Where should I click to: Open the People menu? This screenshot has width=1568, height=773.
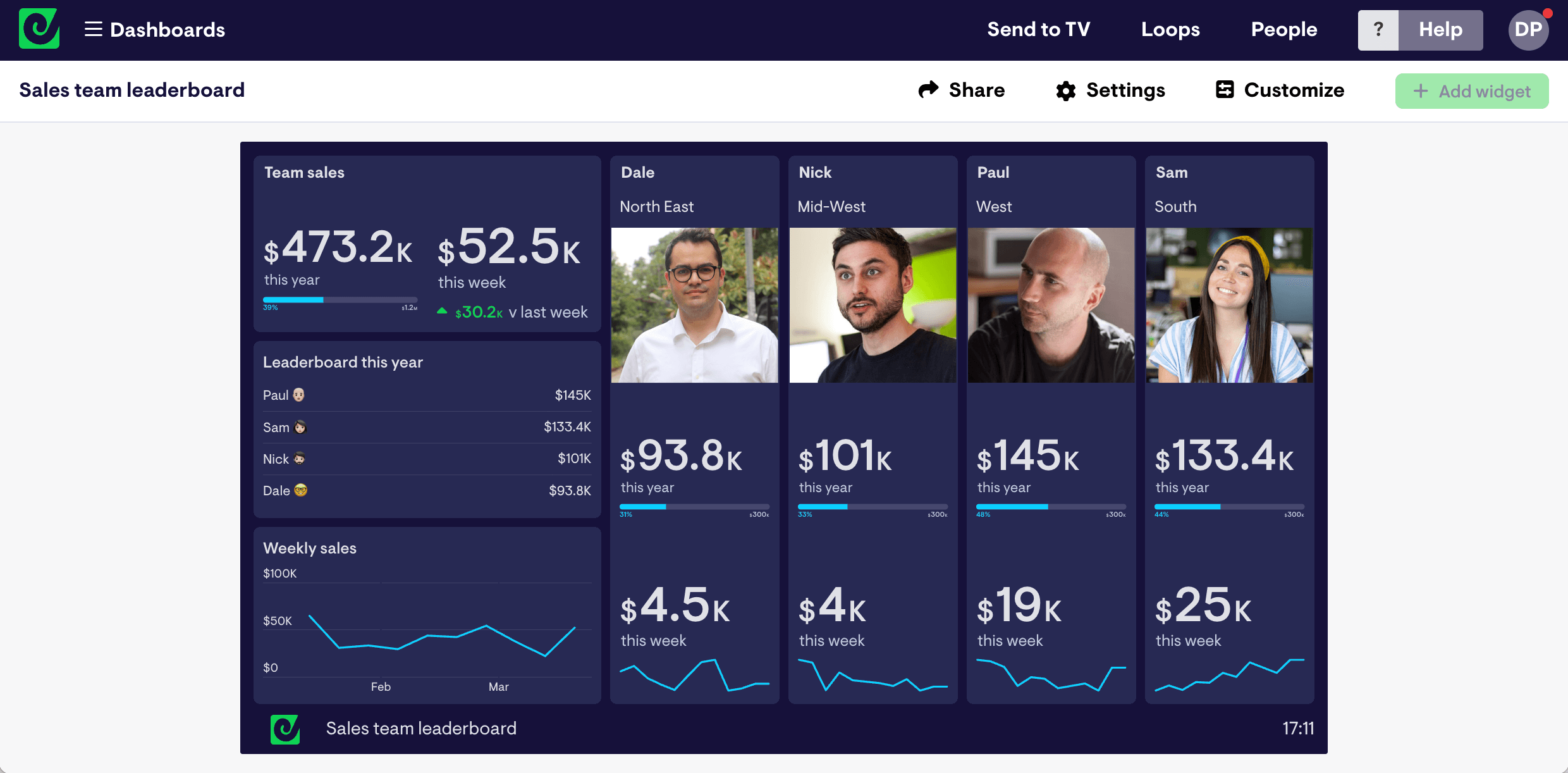pyautogui.click(x=1284, y=29)
